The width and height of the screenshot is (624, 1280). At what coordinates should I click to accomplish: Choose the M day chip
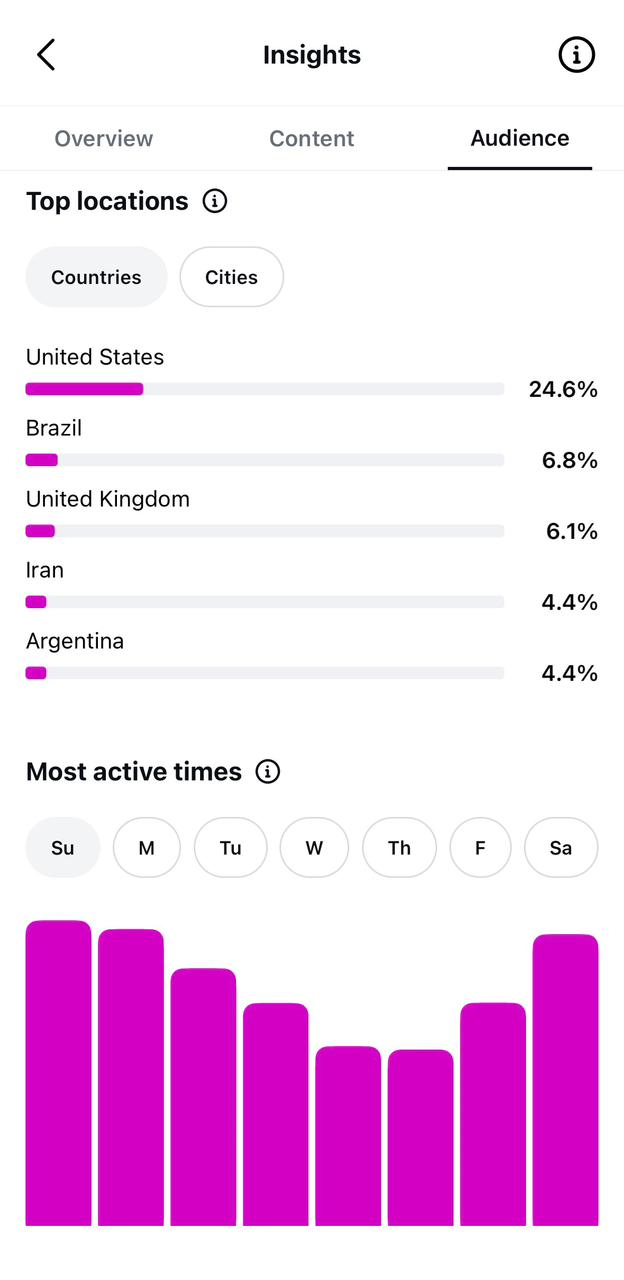point(147,848)
